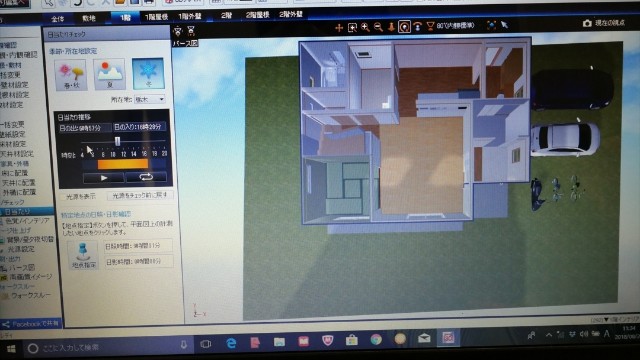Open the Mail app from the taskbar
Image resolution: width=640 pixels, height=360 pixels.
[x=424, y=338]
